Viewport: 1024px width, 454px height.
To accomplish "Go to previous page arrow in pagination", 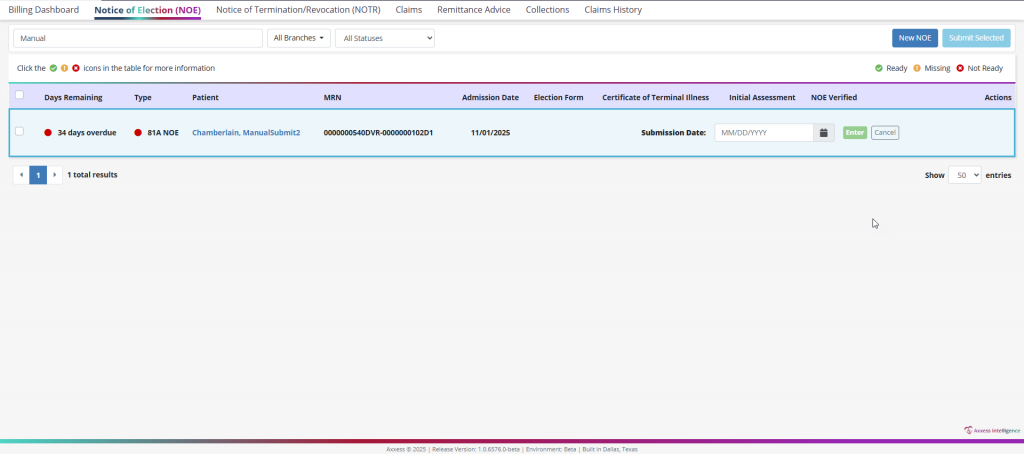I will (21, 174).
